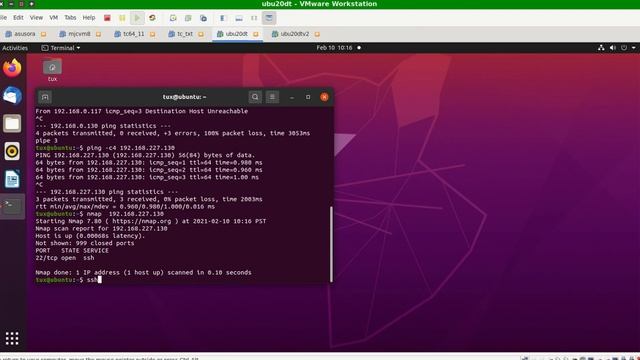Click the '22/tcp open ssh' line

click(x=65, y=258)
